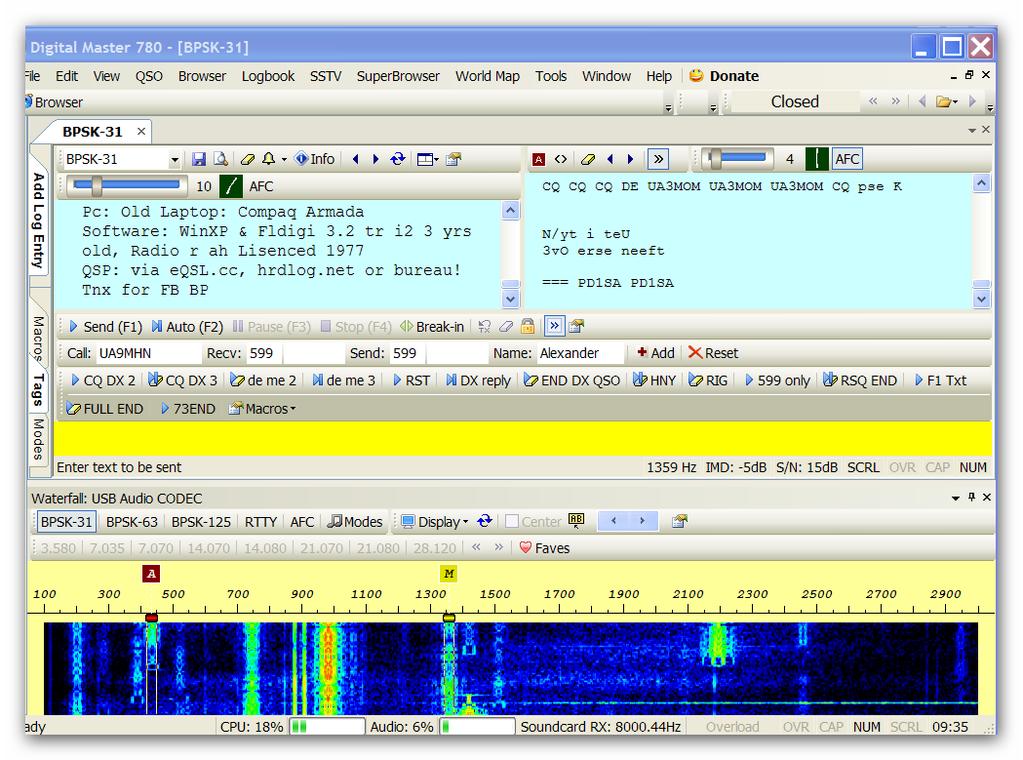Open the window layout icon menu
Image resolution: width=1023 pixels, height=760 pixels.
427,159
